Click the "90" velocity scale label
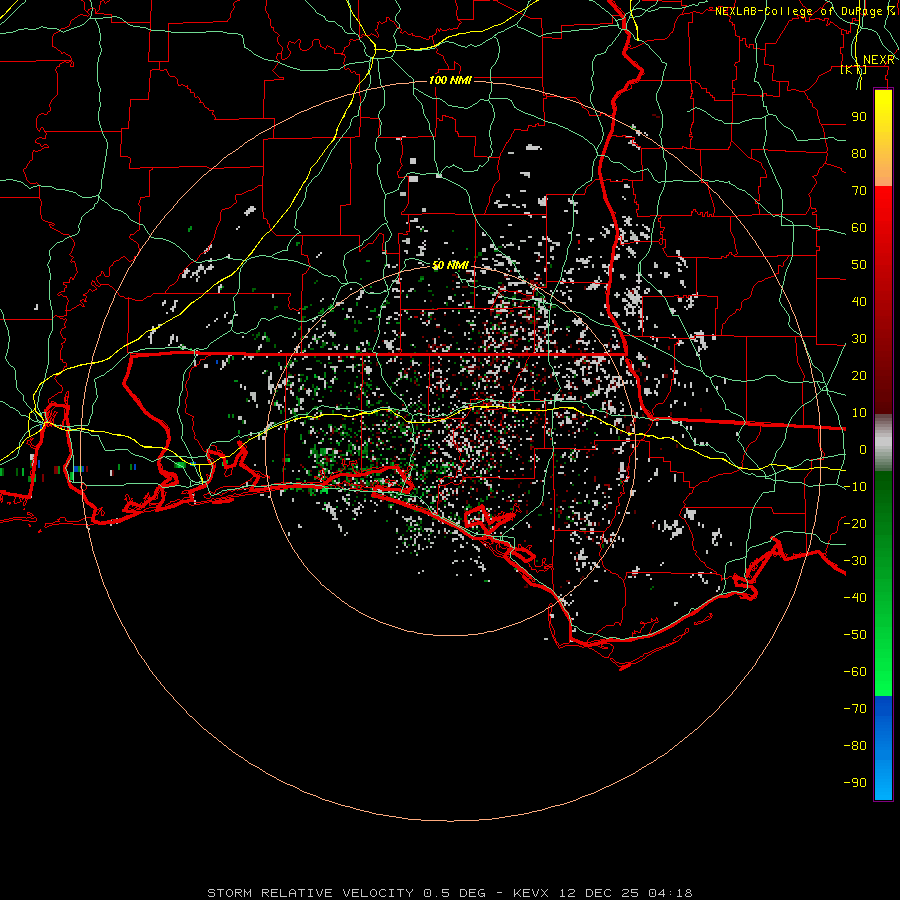The image size is (900, 900). (x=859, y=117)
